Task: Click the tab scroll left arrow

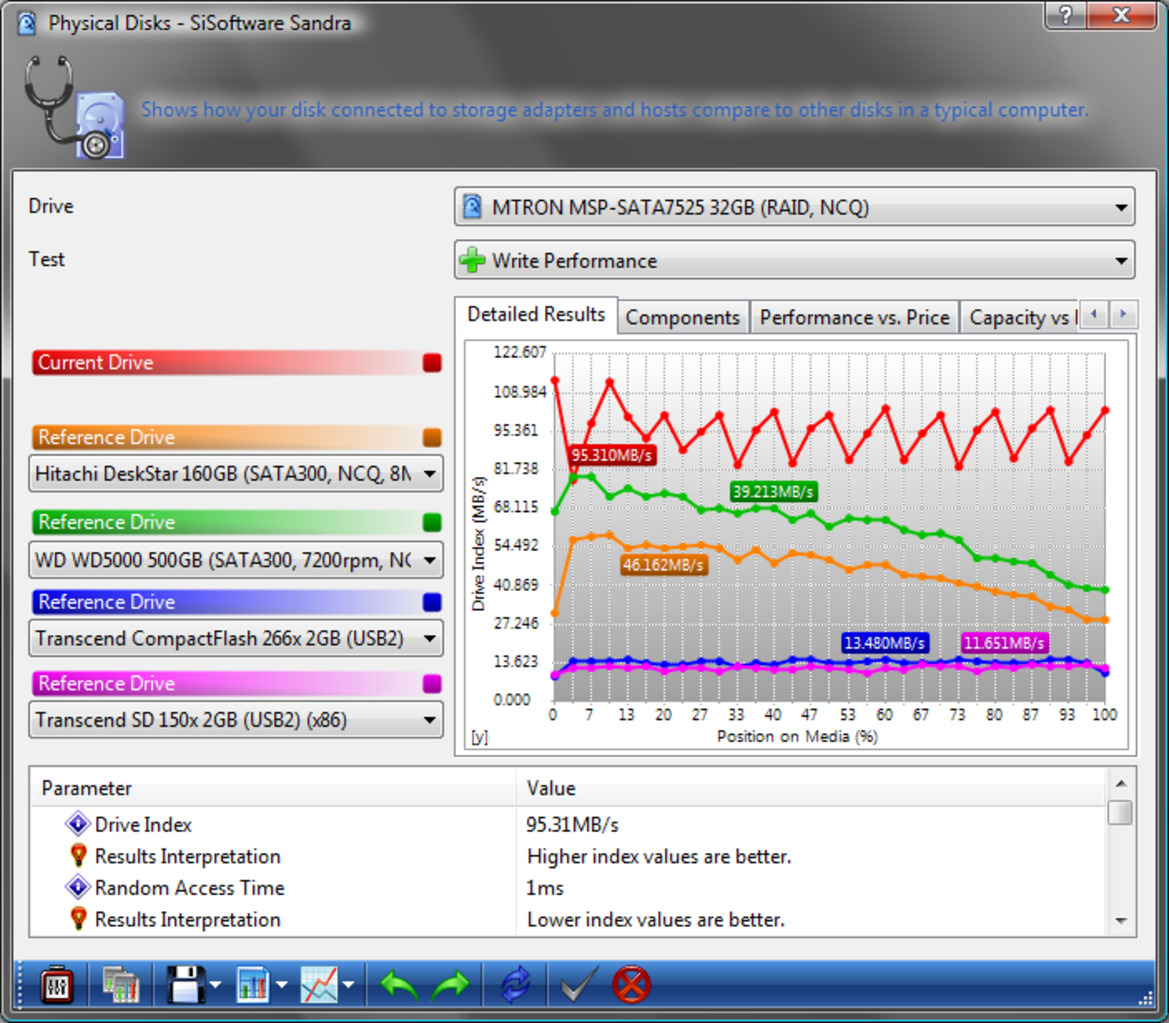Action: 1094,314
